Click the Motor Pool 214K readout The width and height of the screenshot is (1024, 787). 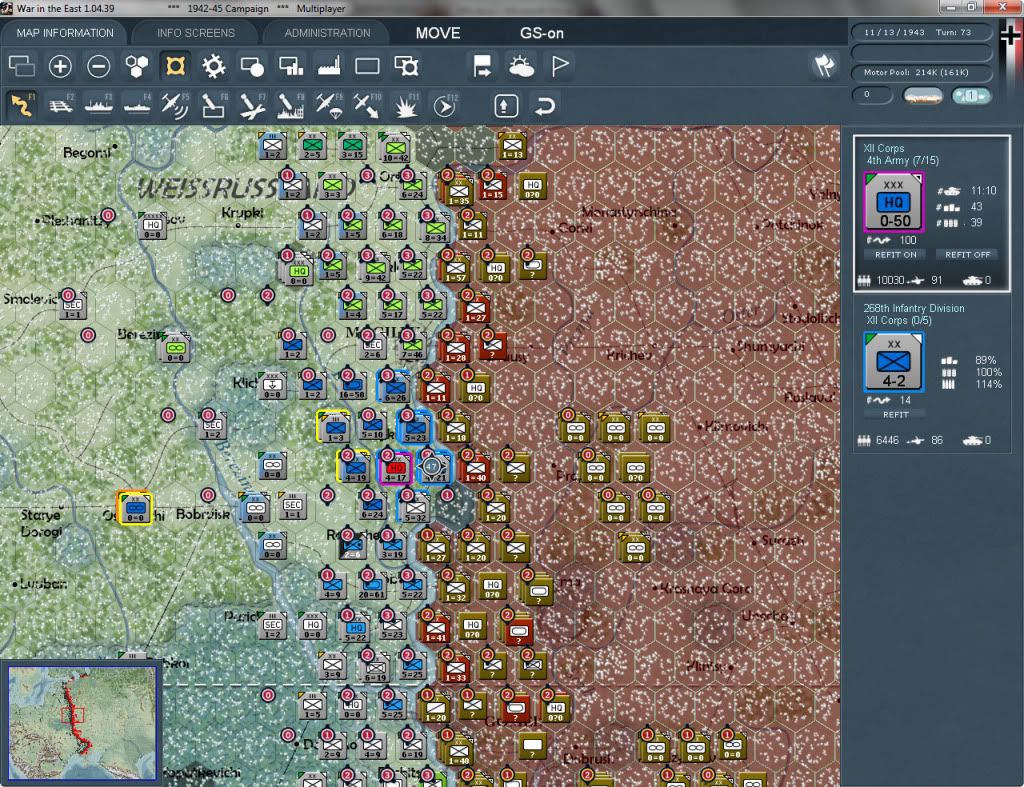pyautogui.click(x=921, y=72)
